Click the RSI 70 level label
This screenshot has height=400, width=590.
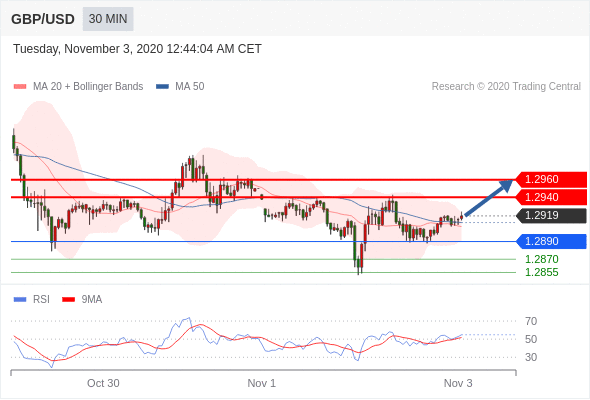coord(531,321)
